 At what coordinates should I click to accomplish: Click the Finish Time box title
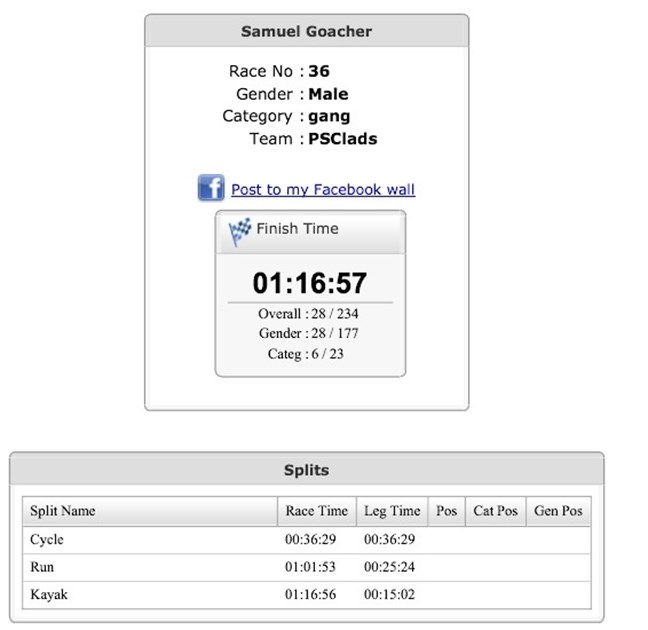(x=297, y=229)
